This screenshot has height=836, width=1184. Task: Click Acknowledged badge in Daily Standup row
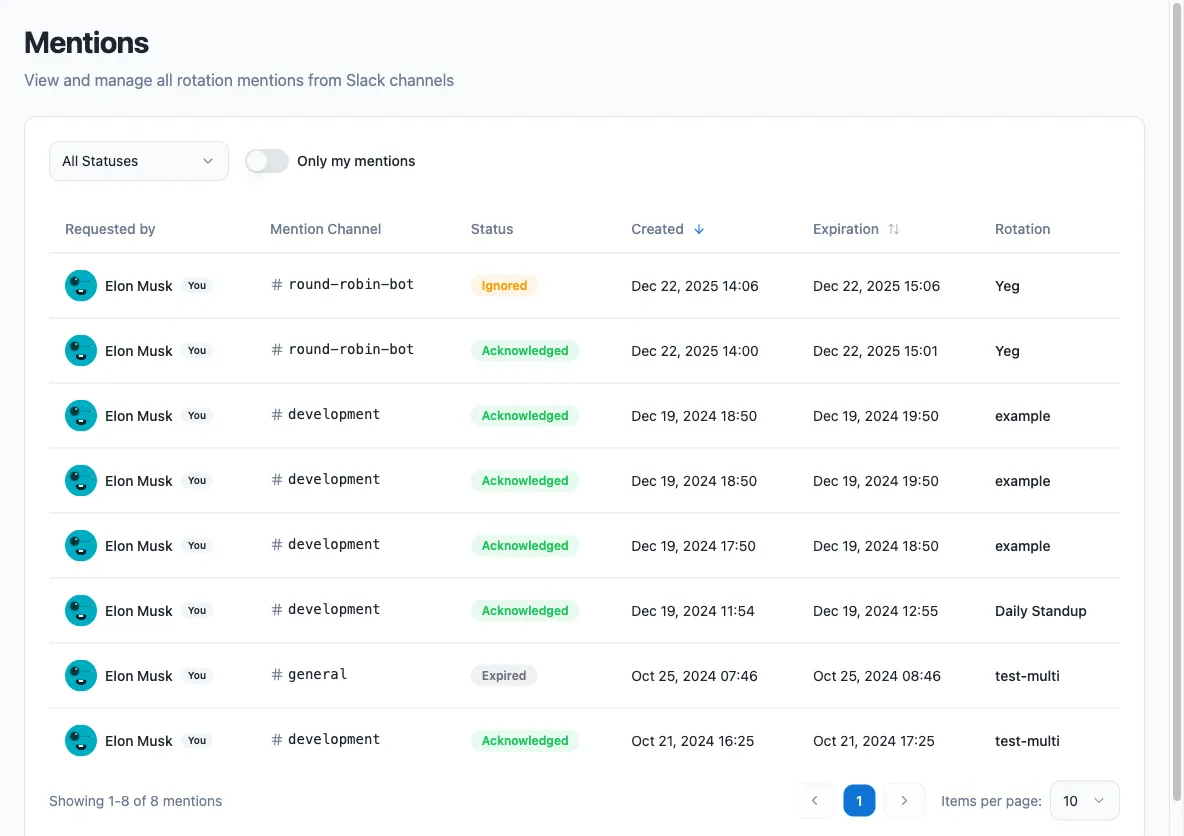525,610
